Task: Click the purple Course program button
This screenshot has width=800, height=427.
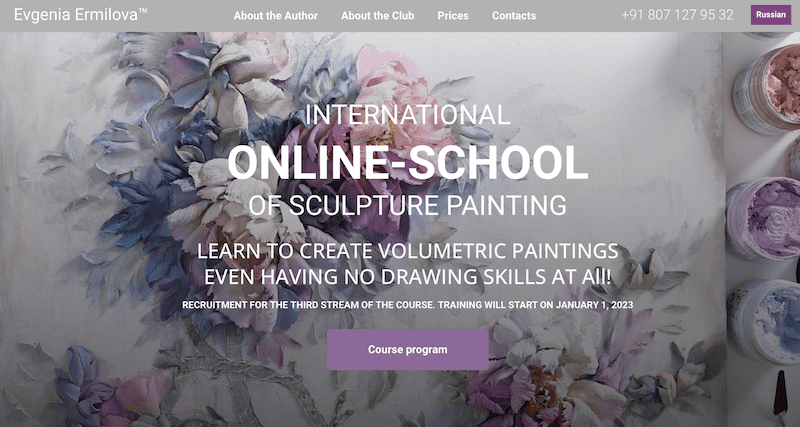Action: [x=408, y=349]
